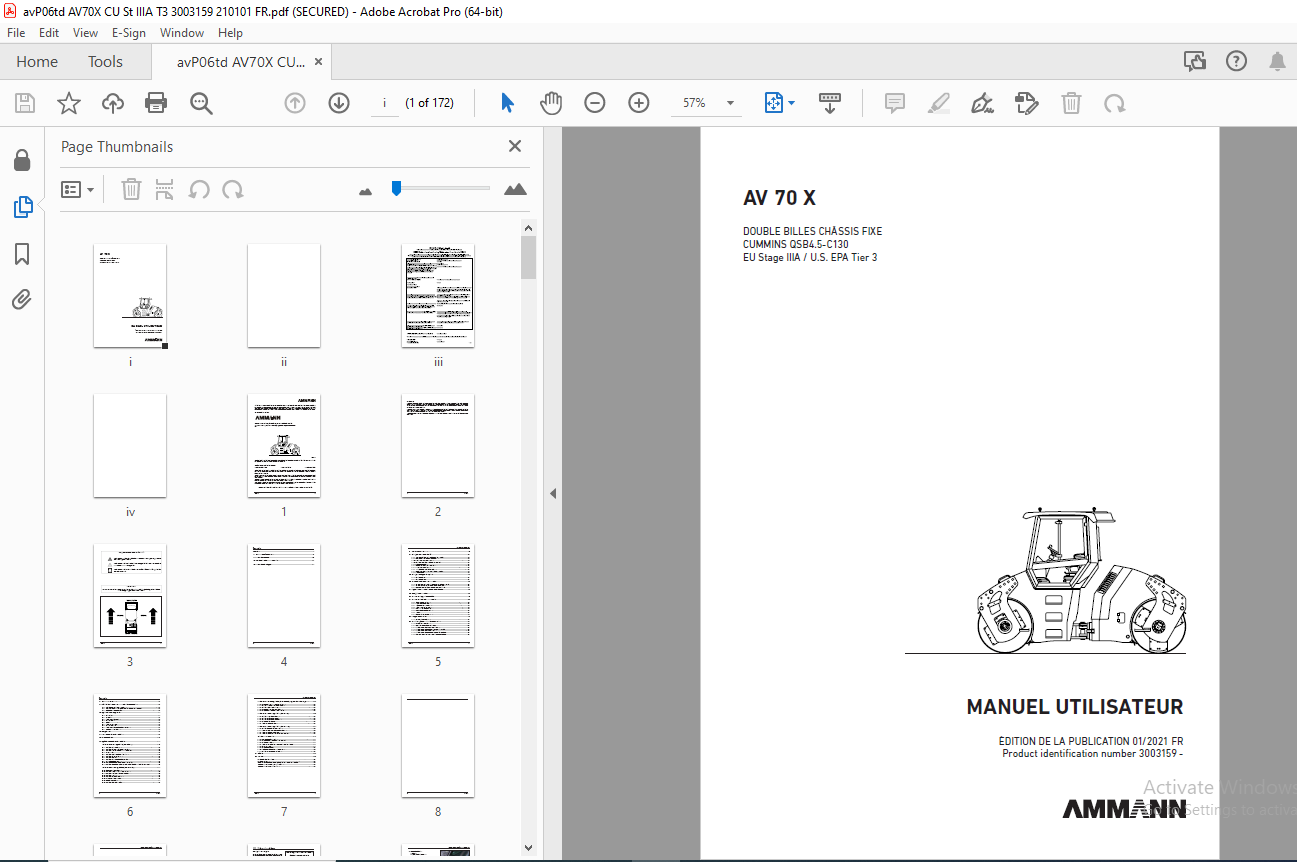
Task: Toggle the Page Thumbnails sidebar icon
Action: click(x=22, y=207)
